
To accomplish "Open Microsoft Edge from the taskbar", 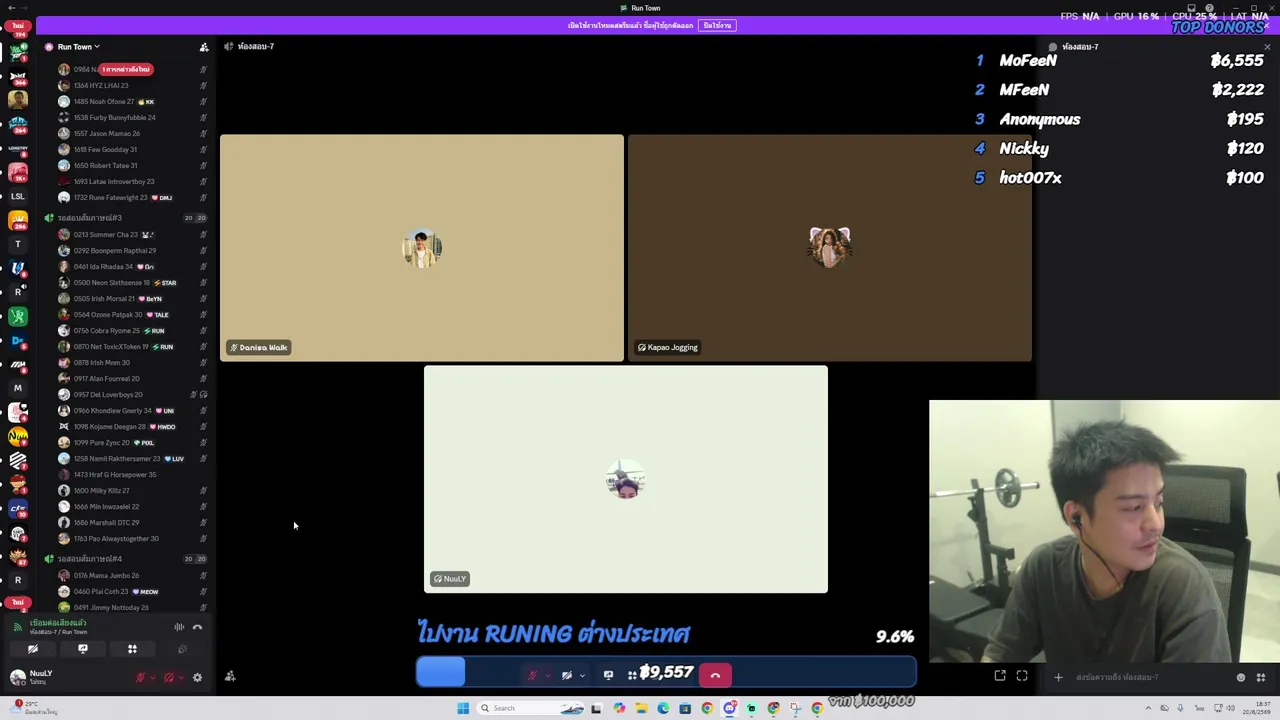I will (663, 708).
